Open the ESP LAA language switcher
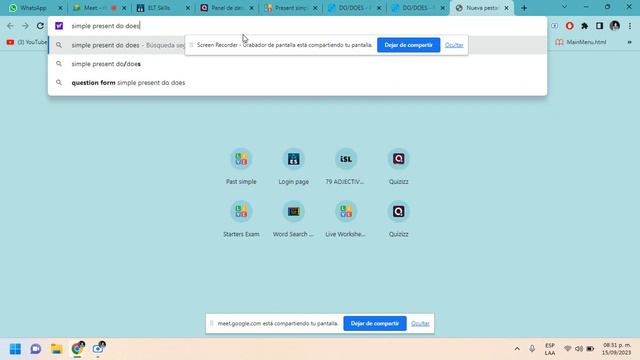This screenshot has width=640, height=360. pos(550,349)
